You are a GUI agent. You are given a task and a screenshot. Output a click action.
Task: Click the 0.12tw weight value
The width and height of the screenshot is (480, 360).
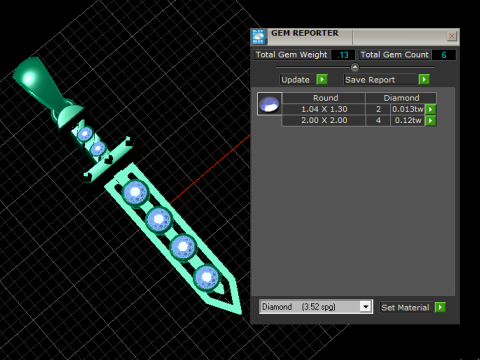408,120
